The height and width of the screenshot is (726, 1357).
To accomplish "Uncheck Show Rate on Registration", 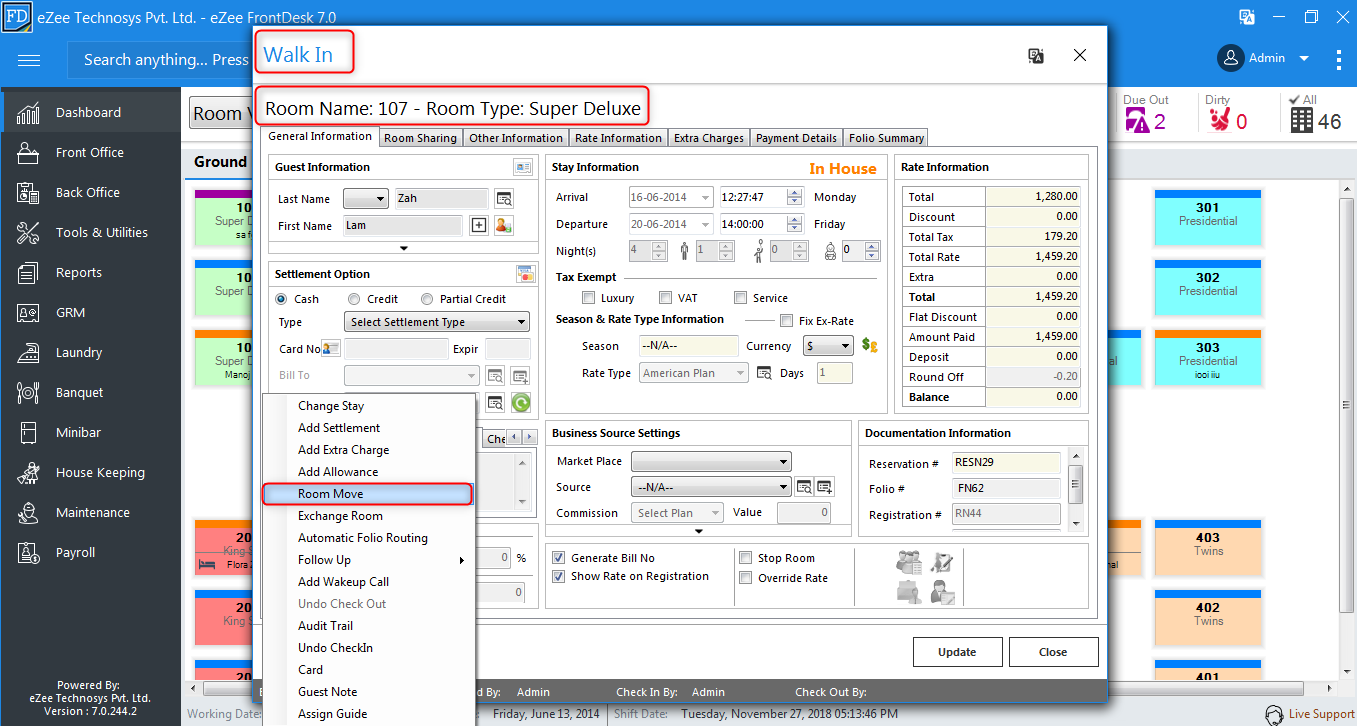I will (x=559, y=577).
